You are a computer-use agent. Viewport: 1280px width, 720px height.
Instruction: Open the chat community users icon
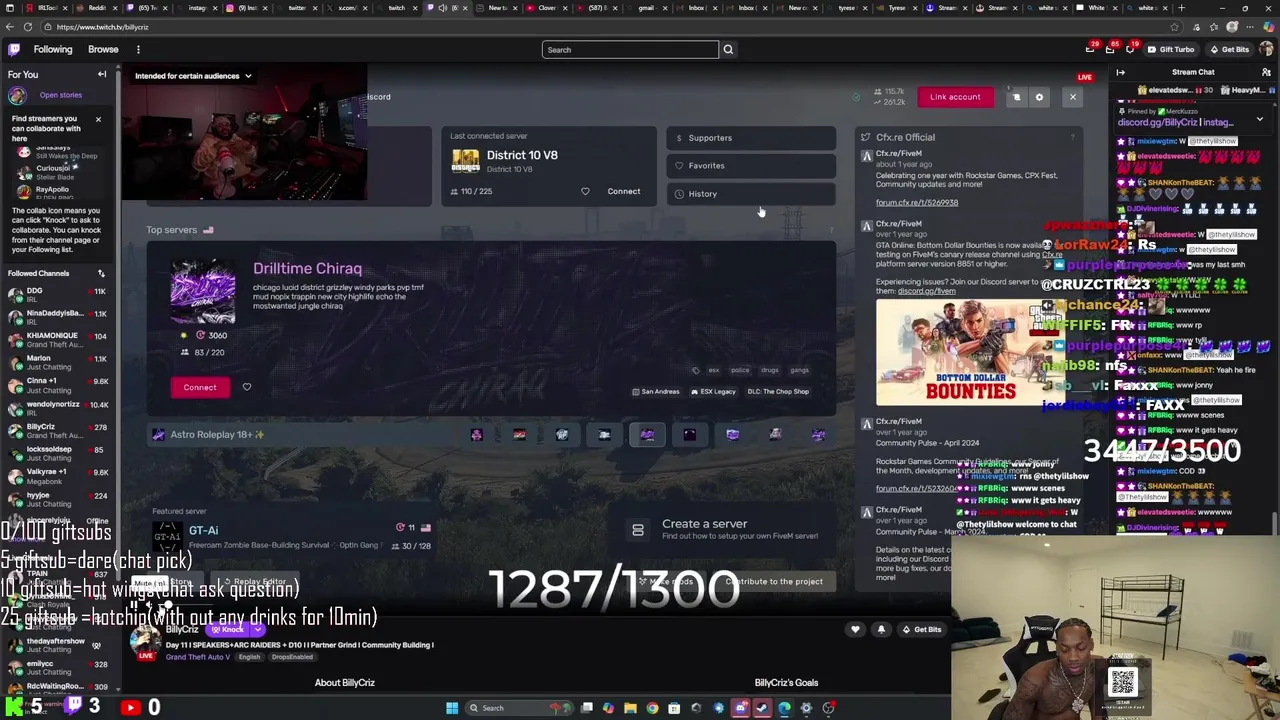click(x=1266, y=72)
